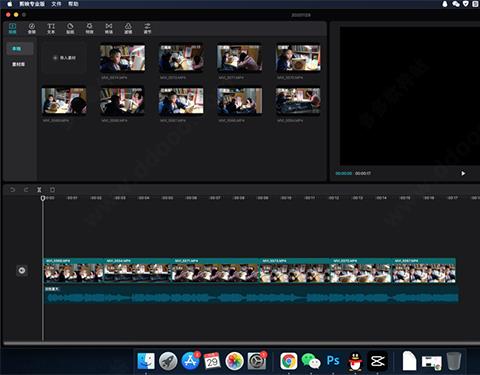The image size is (480, 375).
Task: Open the 音频 (Audio) tab
Action: coord(32,29)
